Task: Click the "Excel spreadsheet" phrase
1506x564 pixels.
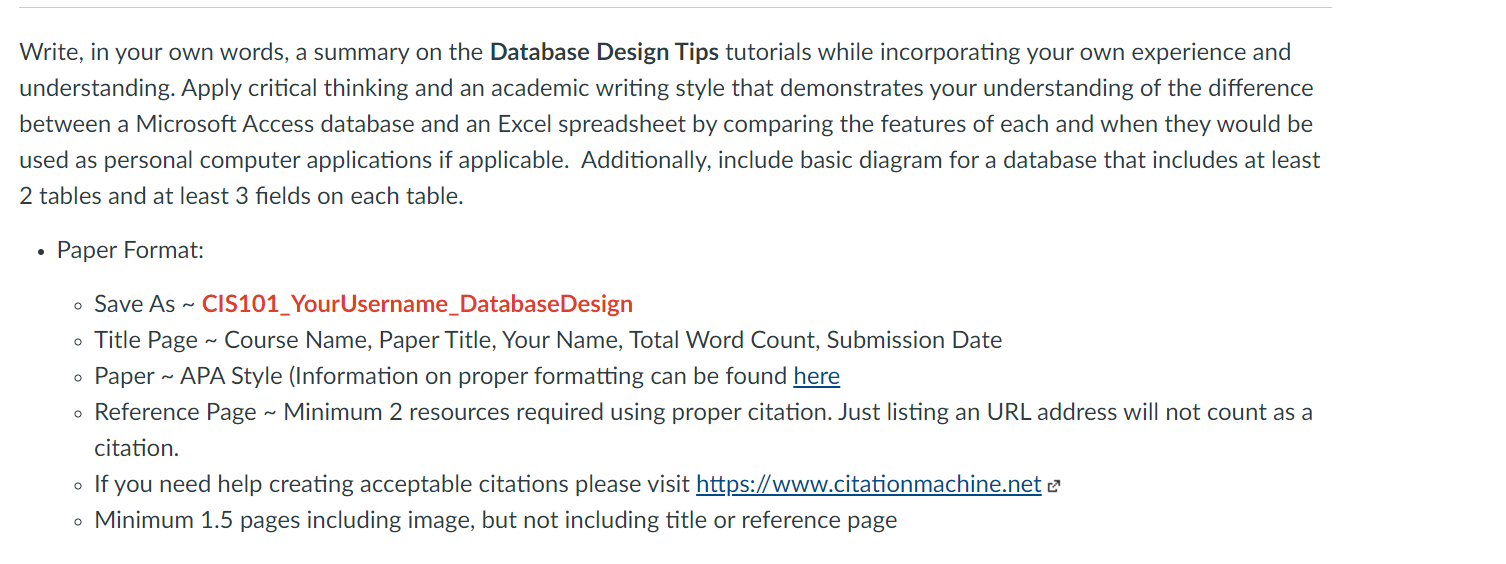Action: [x=578, y=124]
